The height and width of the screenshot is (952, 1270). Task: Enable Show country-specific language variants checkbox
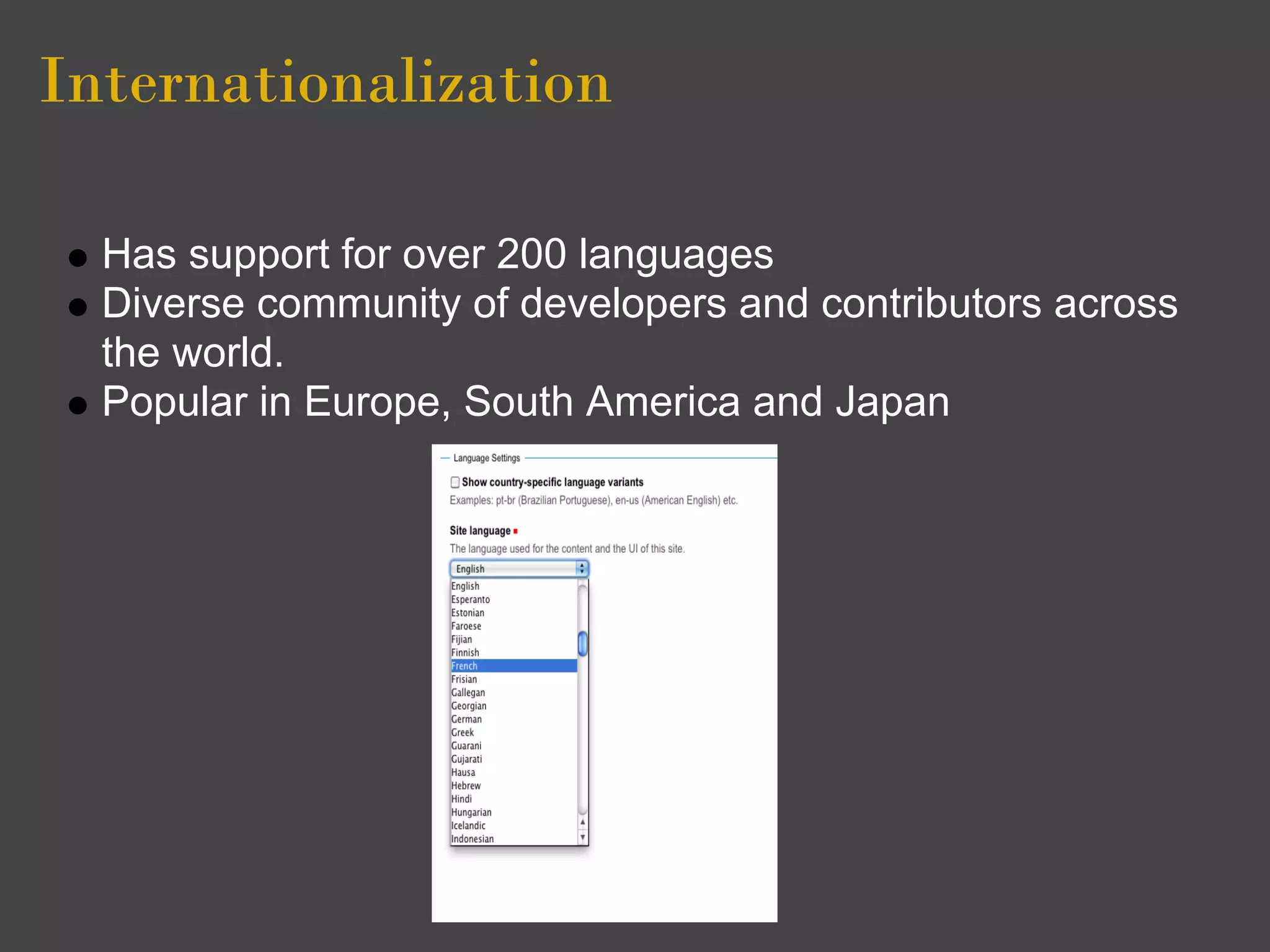[x=455, y=482]
